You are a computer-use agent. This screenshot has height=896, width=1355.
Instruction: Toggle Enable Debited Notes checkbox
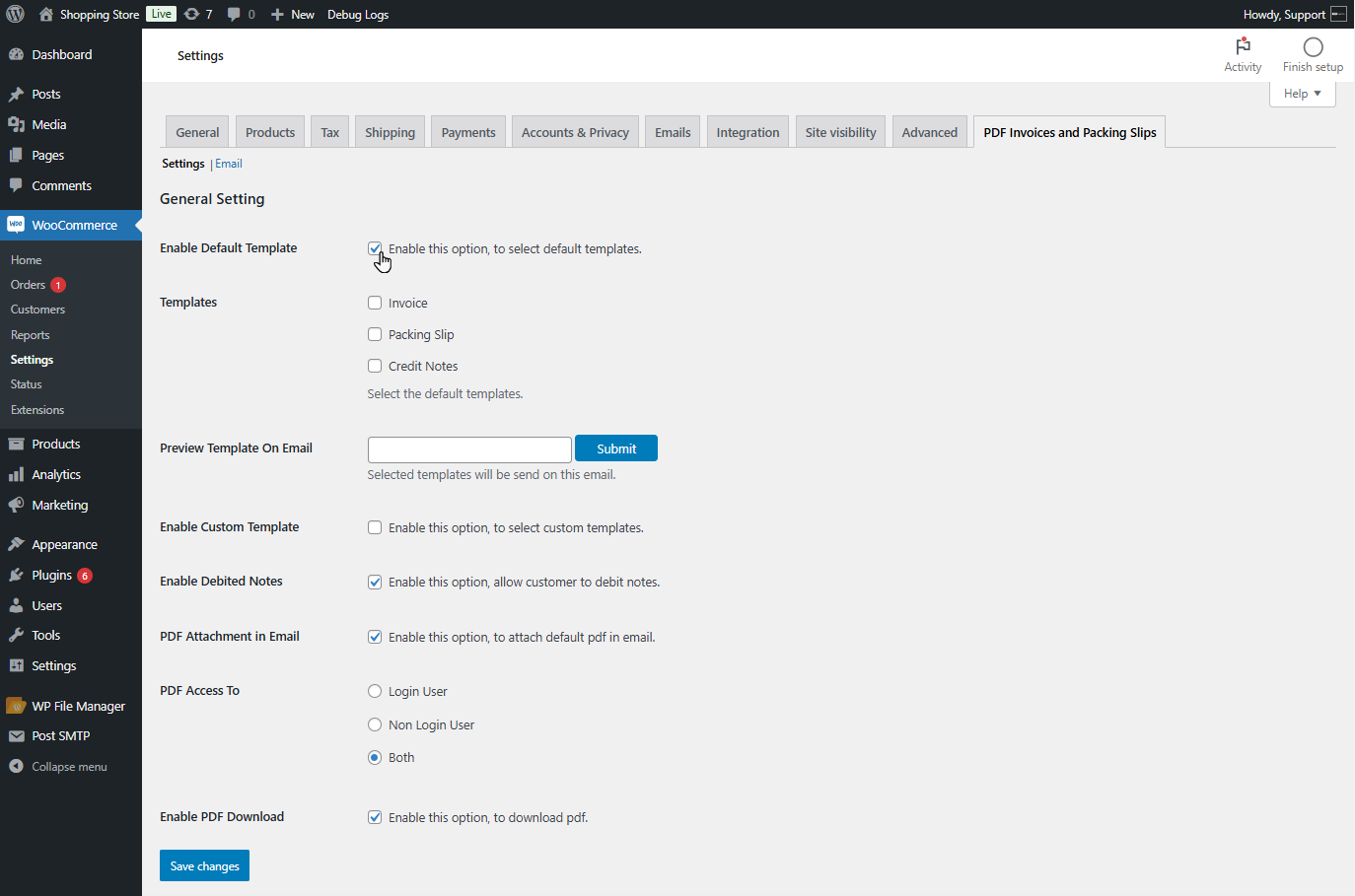375,582
